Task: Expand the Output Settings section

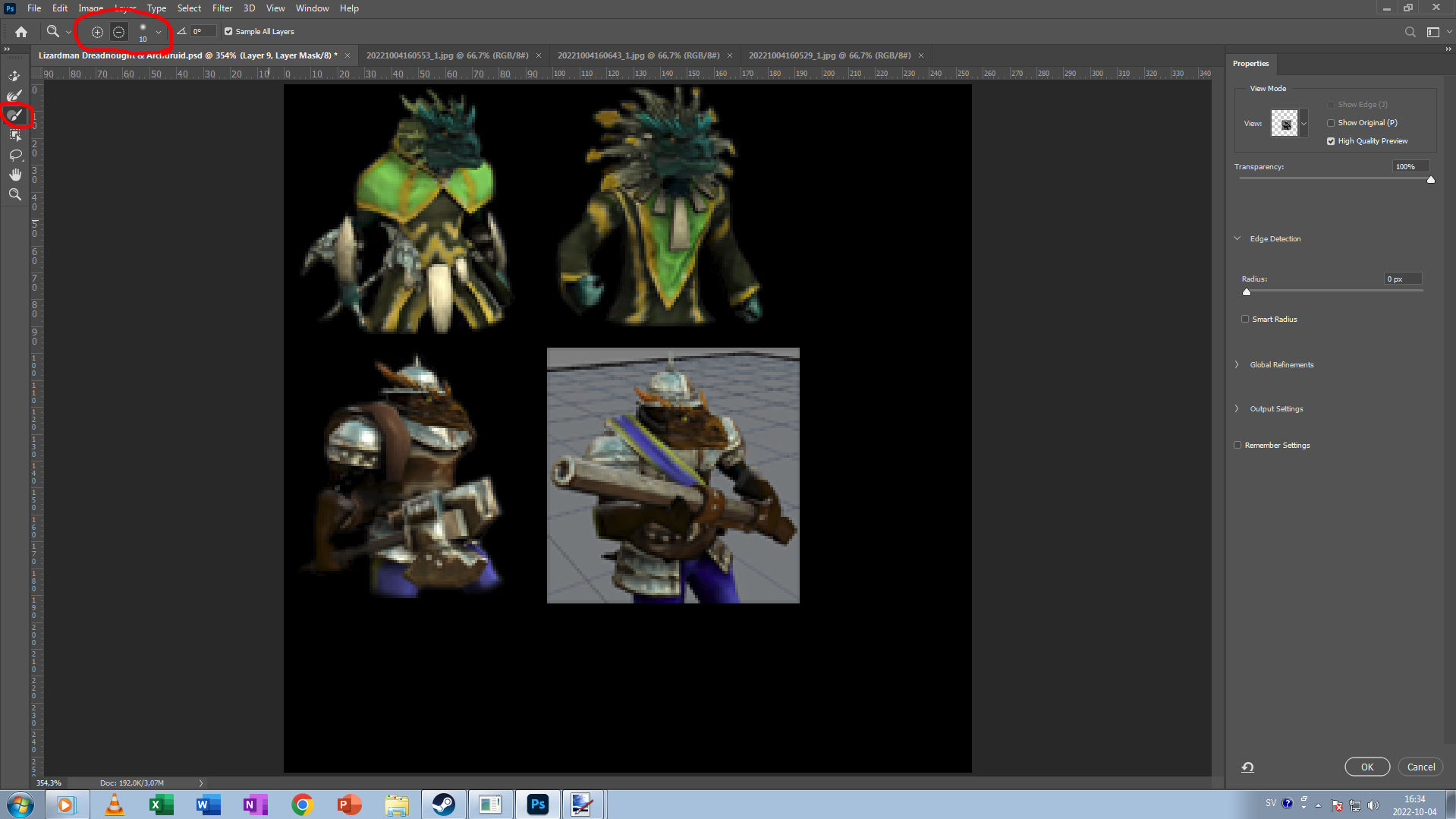Action: [x=1237, y=409]
